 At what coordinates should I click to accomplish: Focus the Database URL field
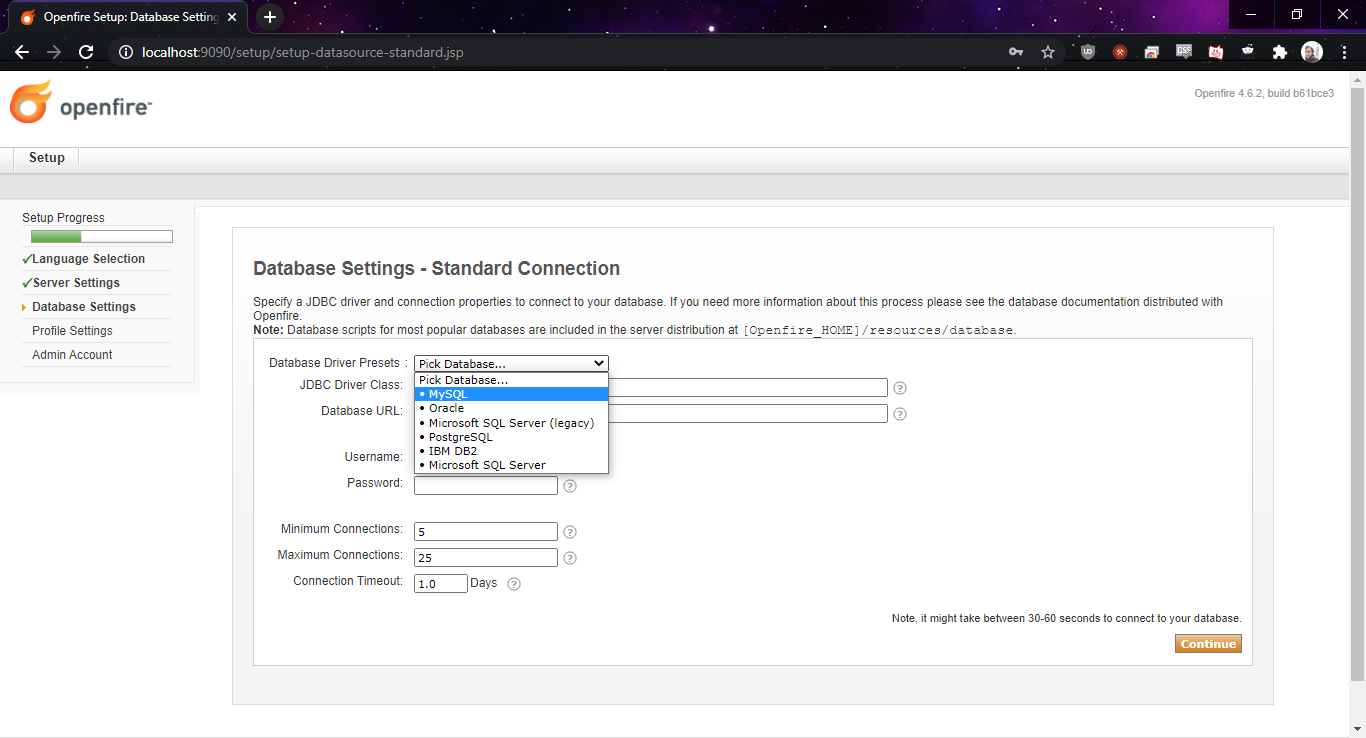(x=651, y=413)
